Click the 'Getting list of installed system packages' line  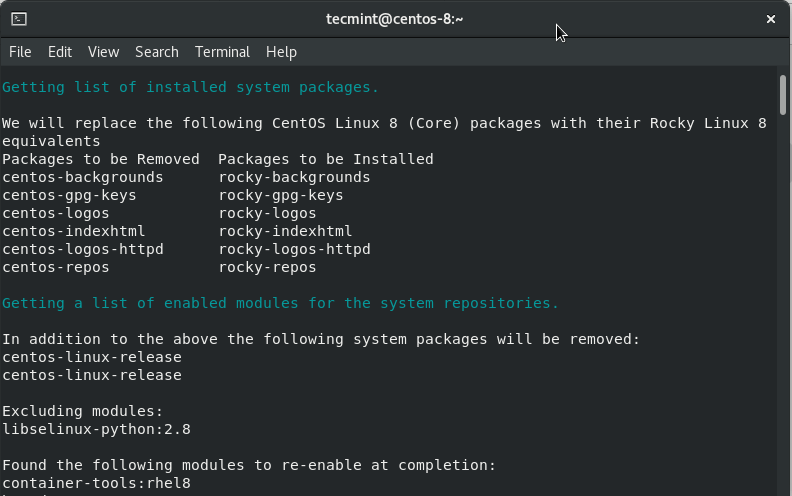tap(190, 87)
